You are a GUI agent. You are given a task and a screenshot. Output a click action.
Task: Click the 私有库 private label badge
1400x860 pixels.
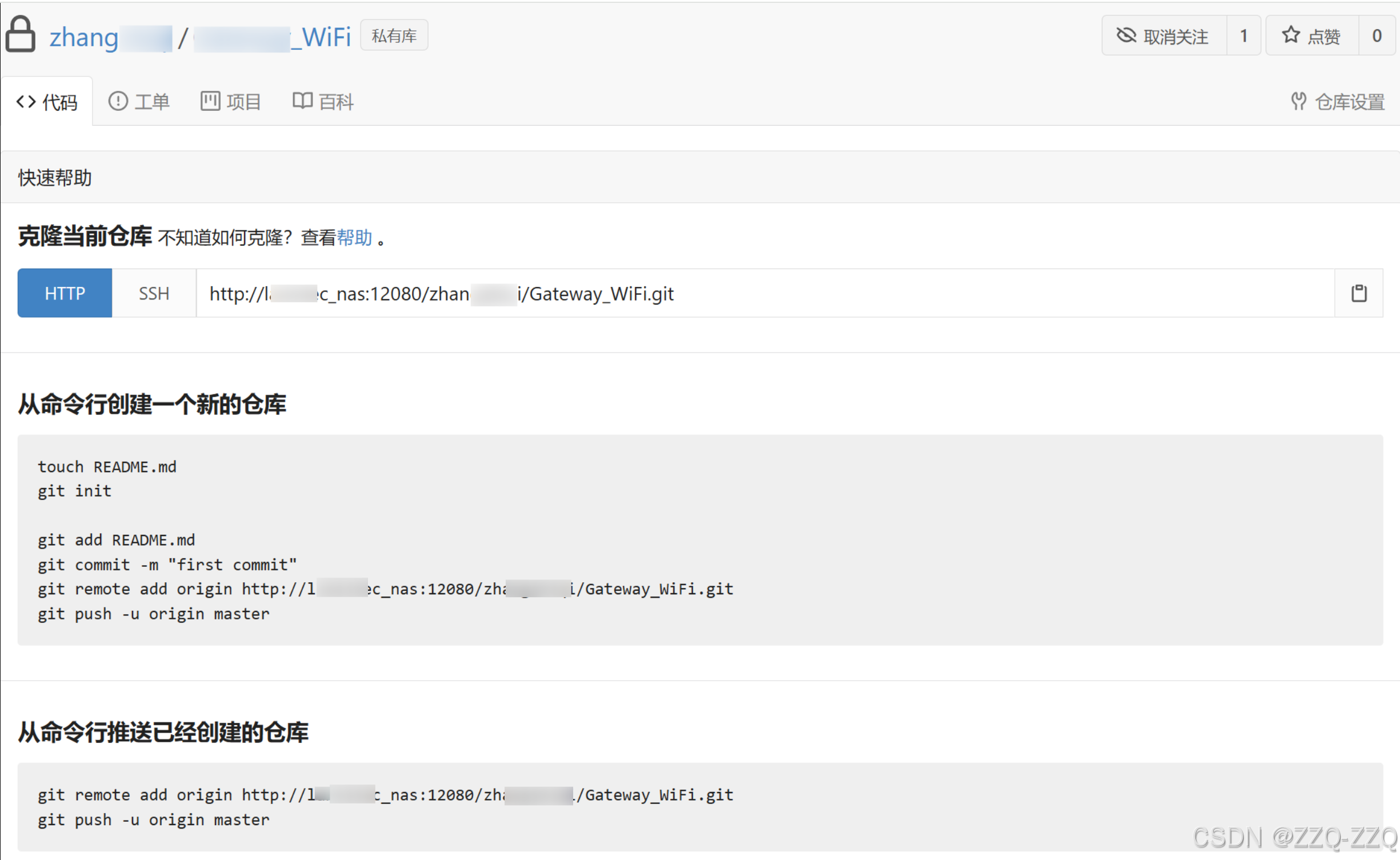pyautogui.click(x=394, y=35)
